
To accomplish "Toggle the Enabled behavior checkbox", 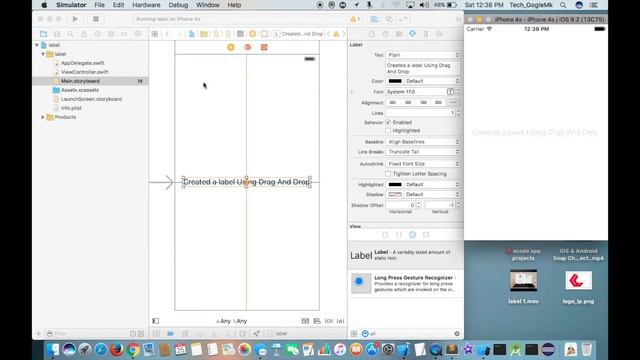I will point(388,122).
